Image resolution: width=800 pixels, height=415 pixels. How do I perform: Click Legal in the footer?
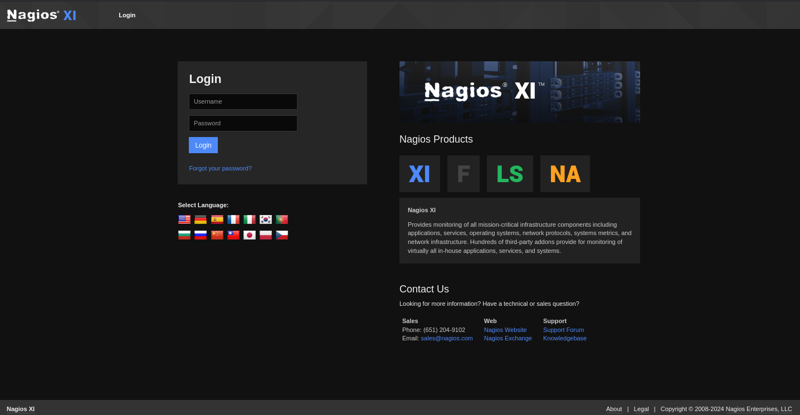(x=641, y=409)
